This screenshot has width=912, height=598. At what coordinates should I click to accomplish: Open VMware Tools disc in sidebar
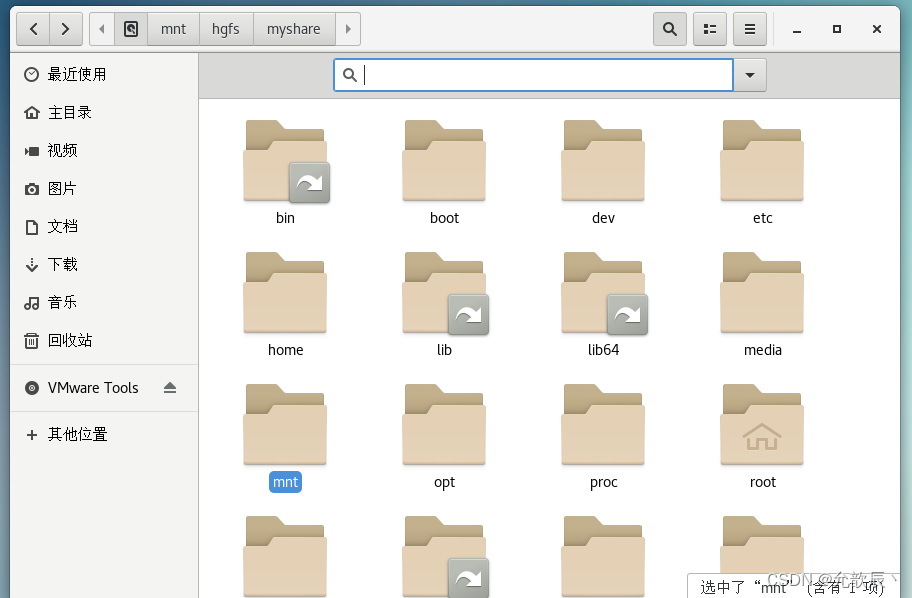[x=93, y=388]
